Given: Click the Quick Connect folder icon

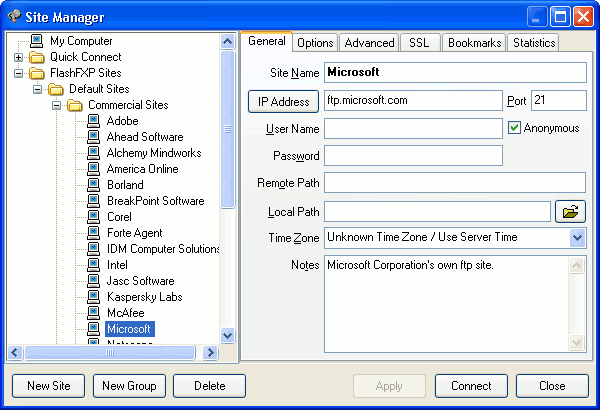Looking at the screenshot, I should click(37, 57).
